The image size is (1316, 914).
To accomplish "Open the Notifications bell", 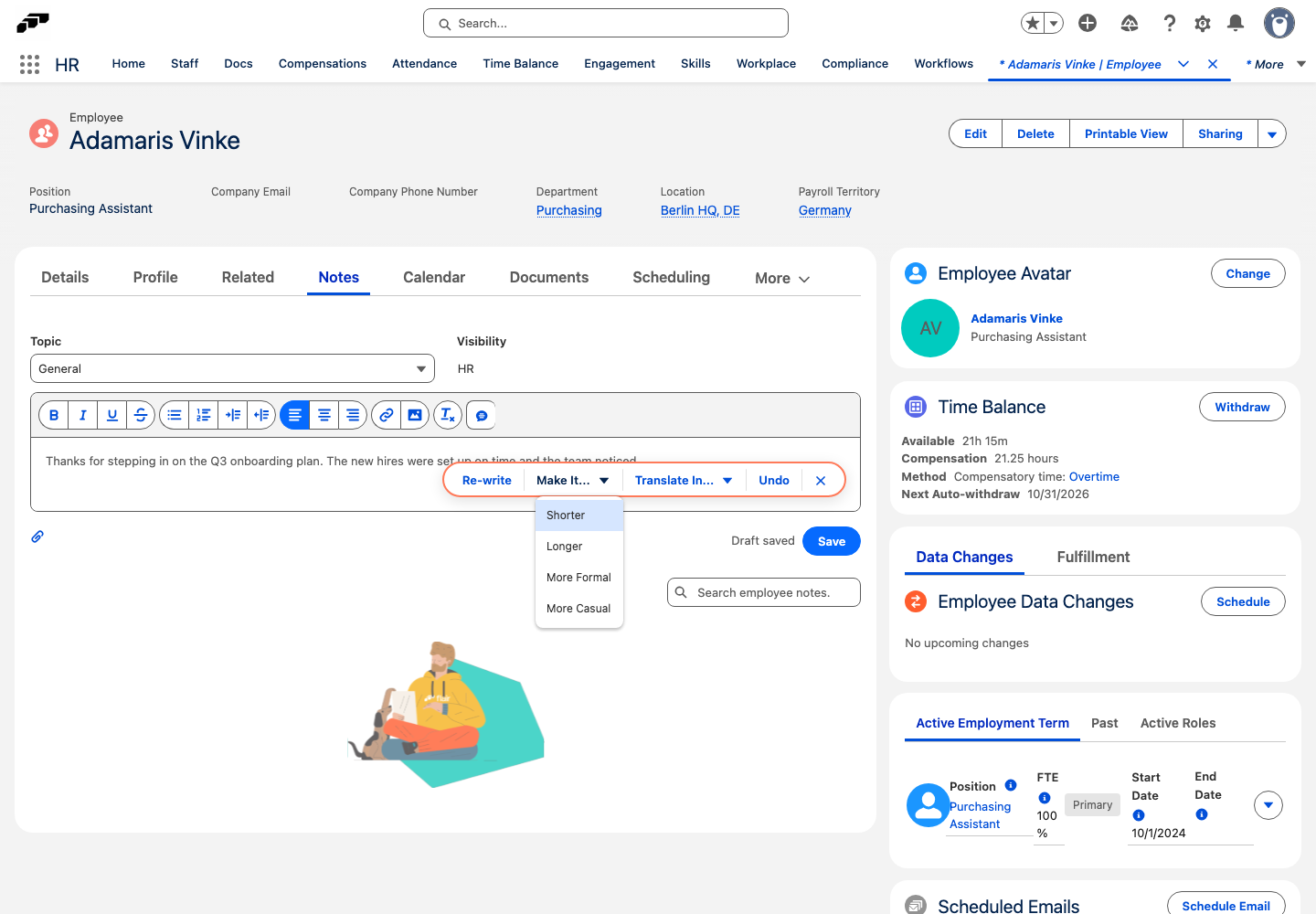I will click(1236, 23).
